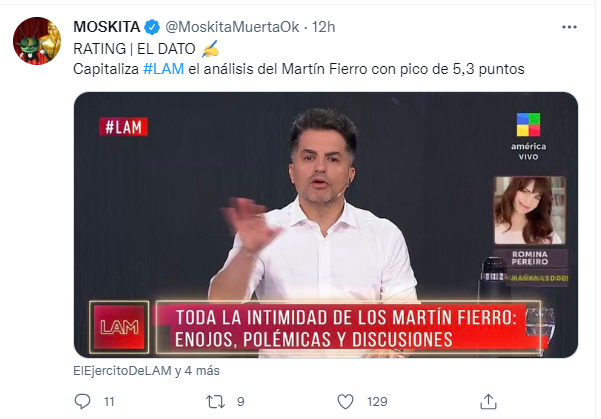Screen dimensions: 601x419
Task: Share the tweet via upload icon
Action: point(488,401)
